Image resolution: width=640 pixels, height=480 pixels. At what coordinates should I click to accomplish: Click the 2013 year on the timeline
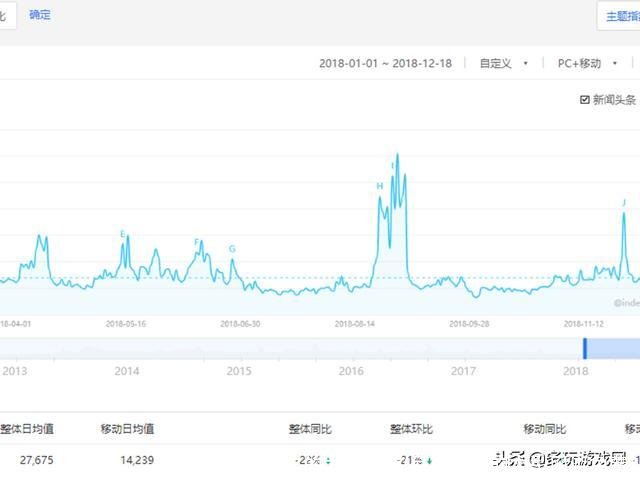point(15,371)
